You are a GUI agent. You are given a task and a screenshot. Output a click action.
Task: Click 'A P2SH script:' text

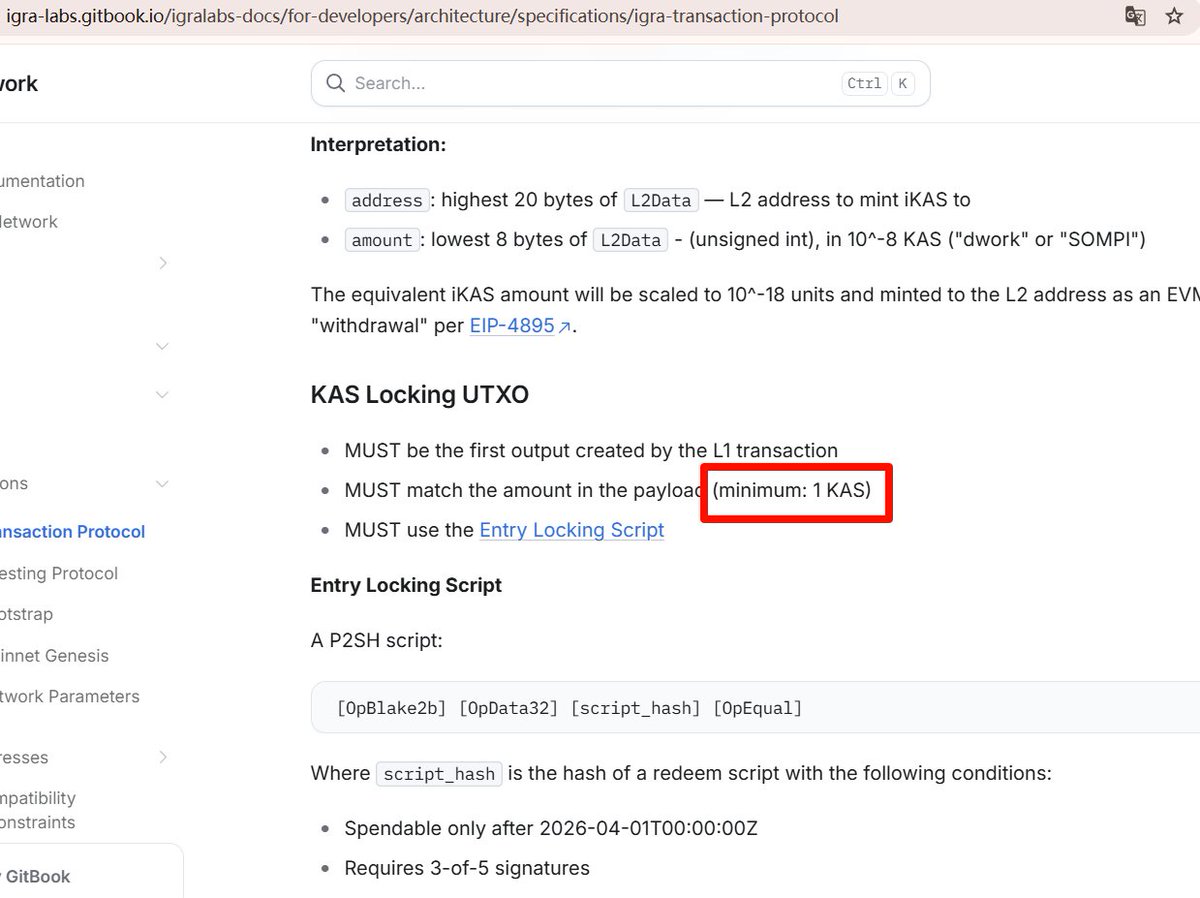pyautogui.click(x=376, y=640)
